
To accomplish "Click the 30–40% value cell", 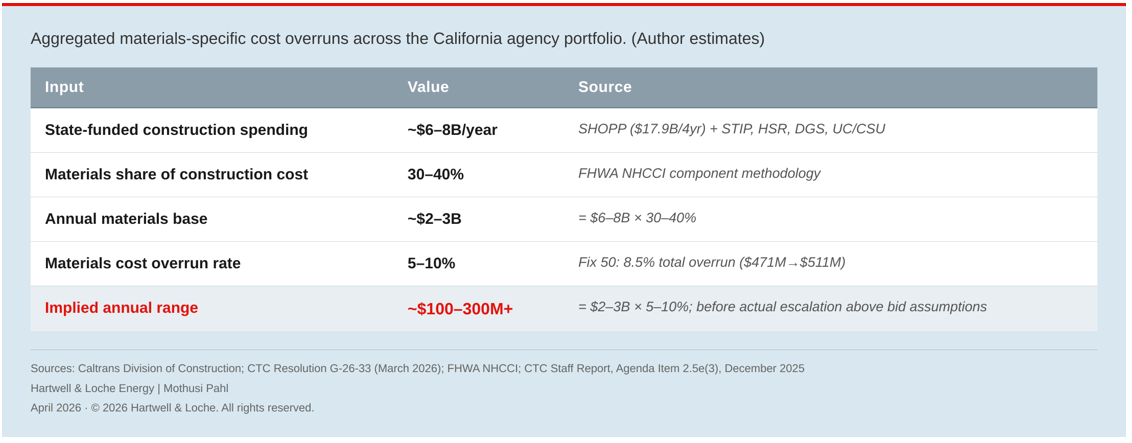I will (435, 174).
